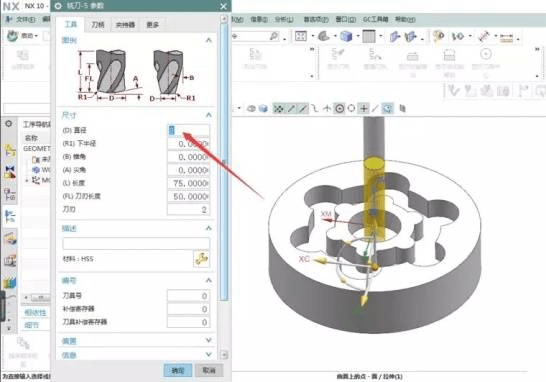Image resolution: width=546 pixels, height=382 pixels.
Task: Open the tool material library wrench icon
Action: pos(201,259)
